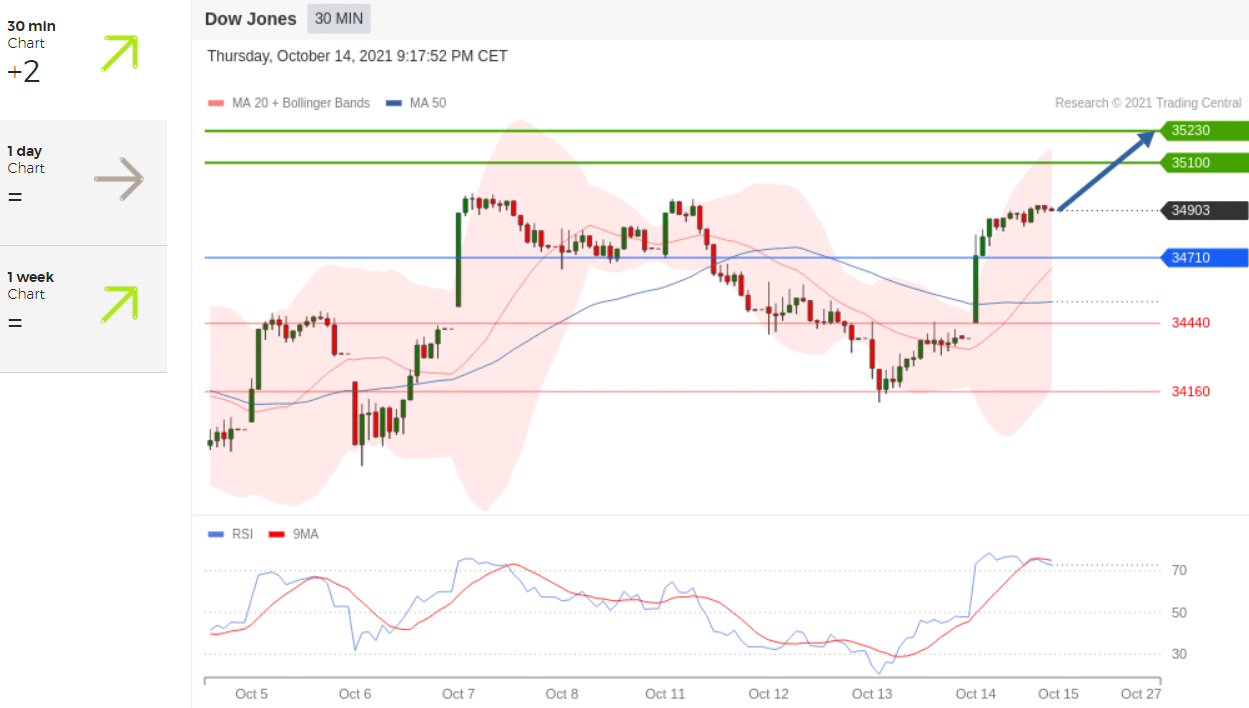Click the 35230 resistance price label

coord(1204,130)
